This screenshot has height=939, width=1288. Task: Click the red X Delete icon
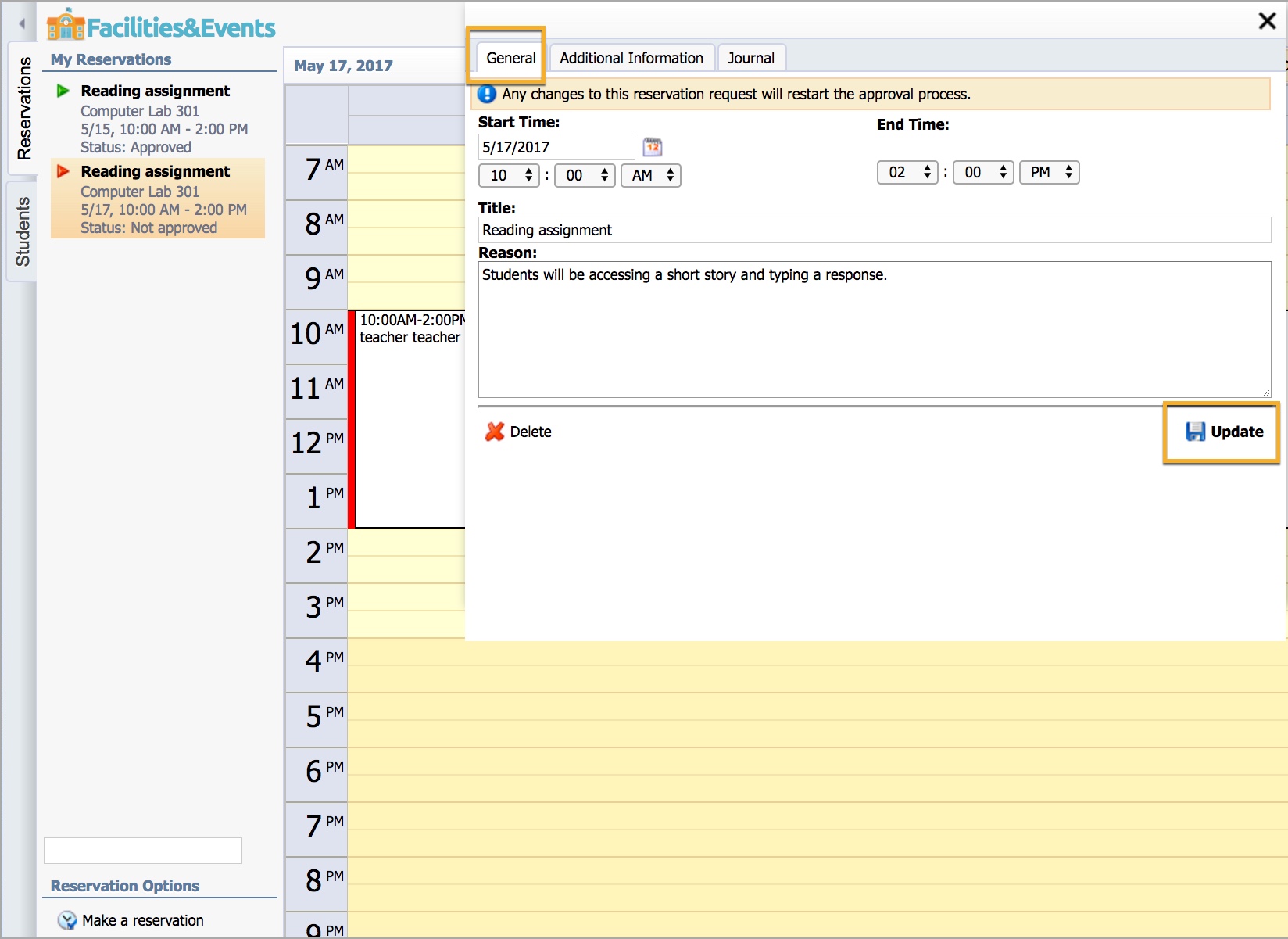[x=495, y=432]
